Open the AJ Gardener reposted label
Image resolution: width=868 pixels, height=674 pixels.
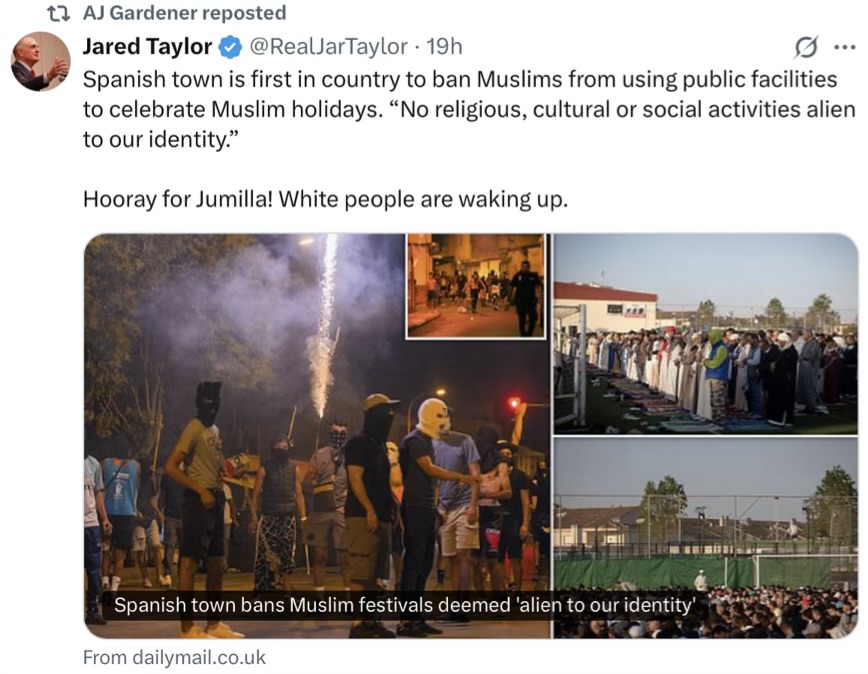[184, 13]
